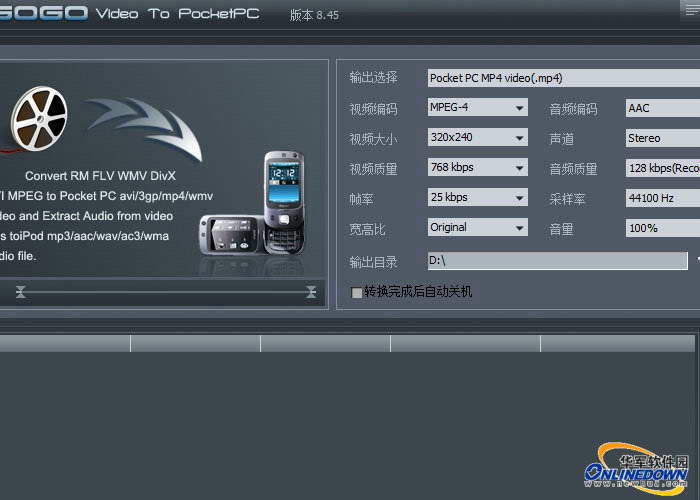Open the 100% volume dropdown
The image size is (700, 500).
coord(662,228)
